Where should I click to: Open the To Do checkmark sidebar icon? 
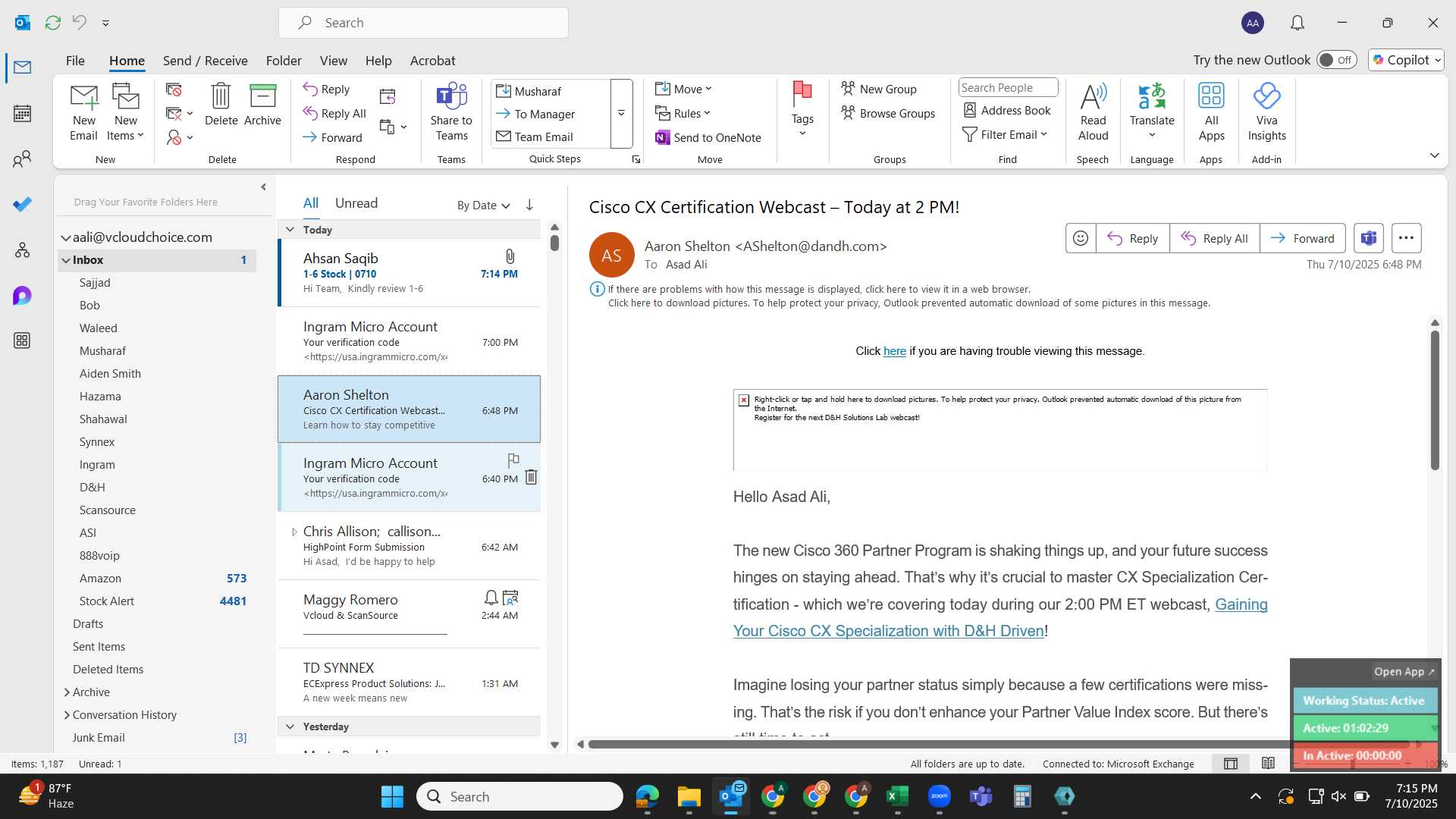[x=22, y=205]
